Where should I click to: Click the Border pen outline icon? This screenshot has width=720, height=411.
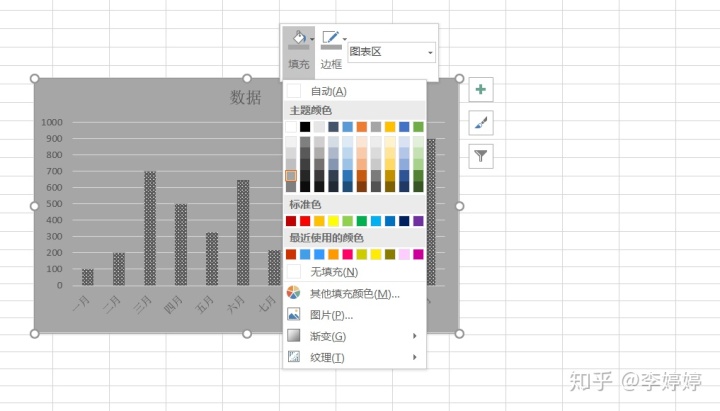point(331,39)
